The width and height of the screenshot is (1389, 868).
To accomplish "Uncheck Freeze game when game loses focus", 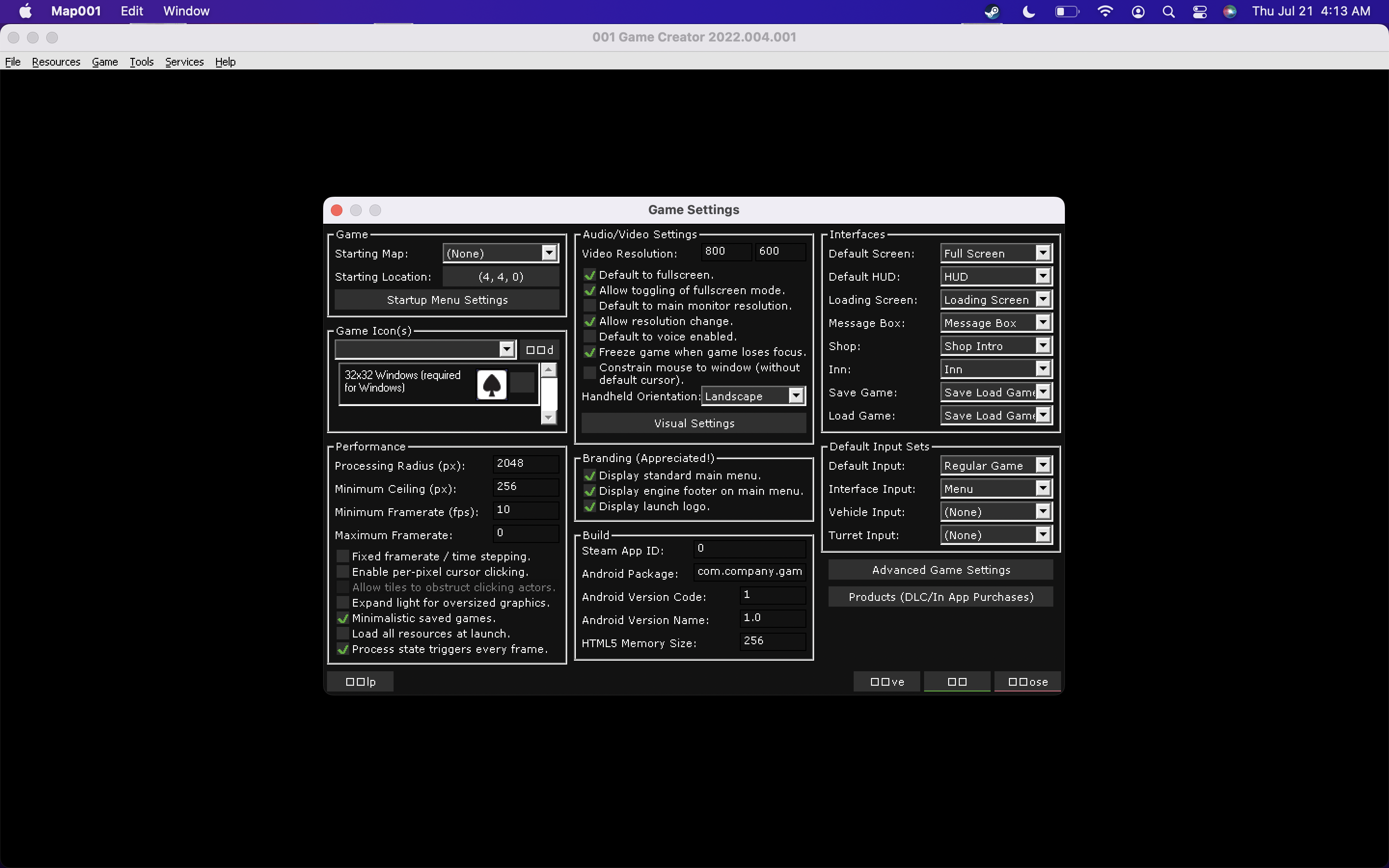I will (589, 353).
